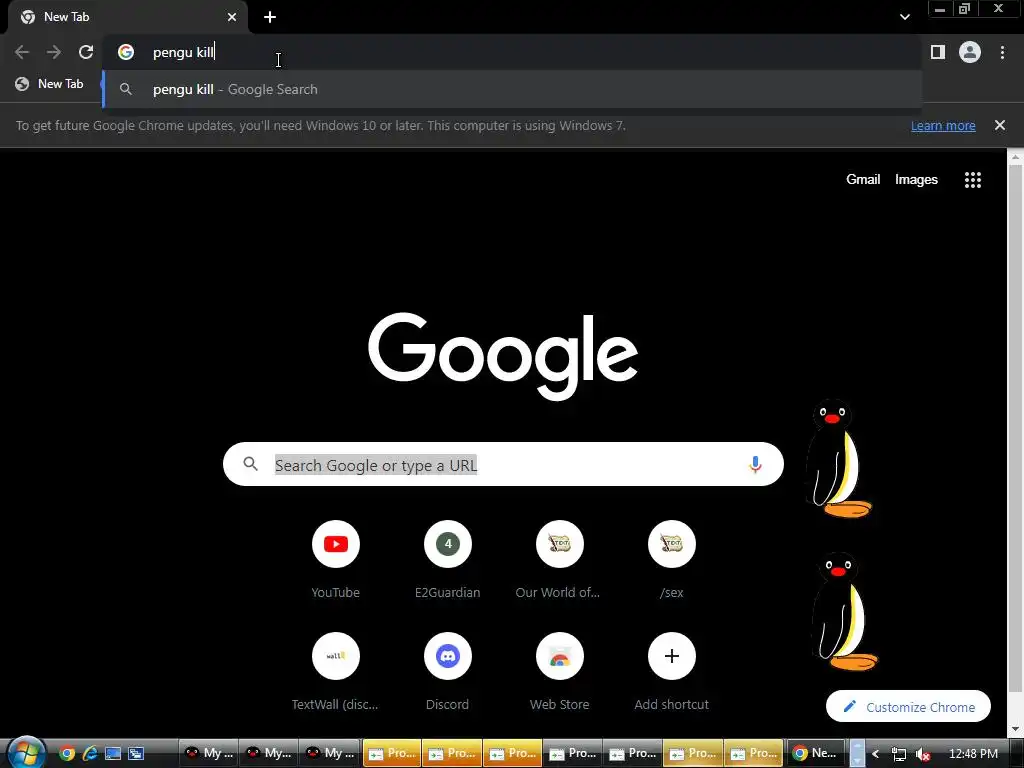Click the page scrollbar down arrow
Image resolution: width=1024 pixels, height=768 pixels.
click(x=1016, y=729)
